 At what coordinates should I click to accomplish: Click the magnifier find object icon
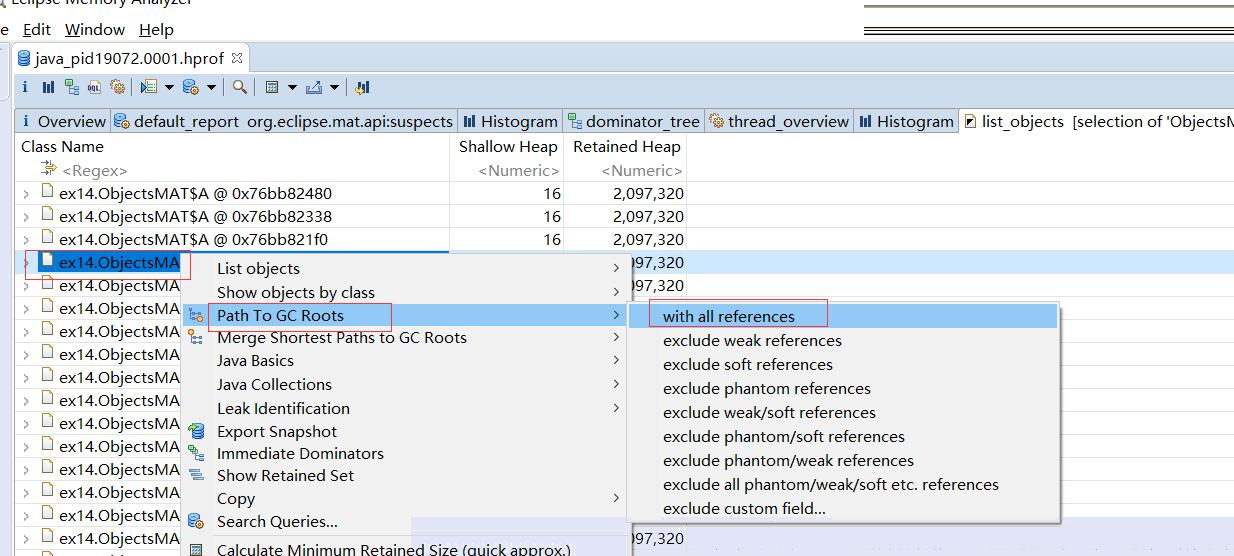click(240, 87)
